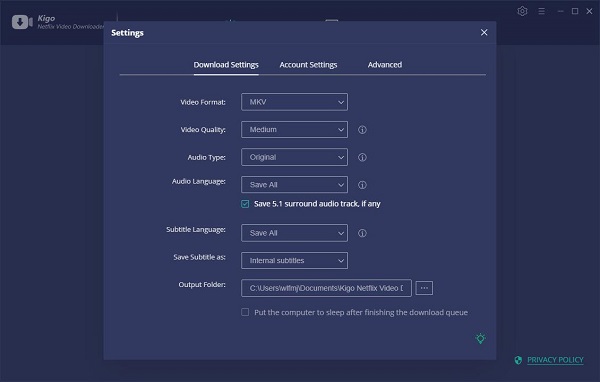The image size is (600, 382).
Task: Show info for Audio Language
Action: [x=362, y=185]
